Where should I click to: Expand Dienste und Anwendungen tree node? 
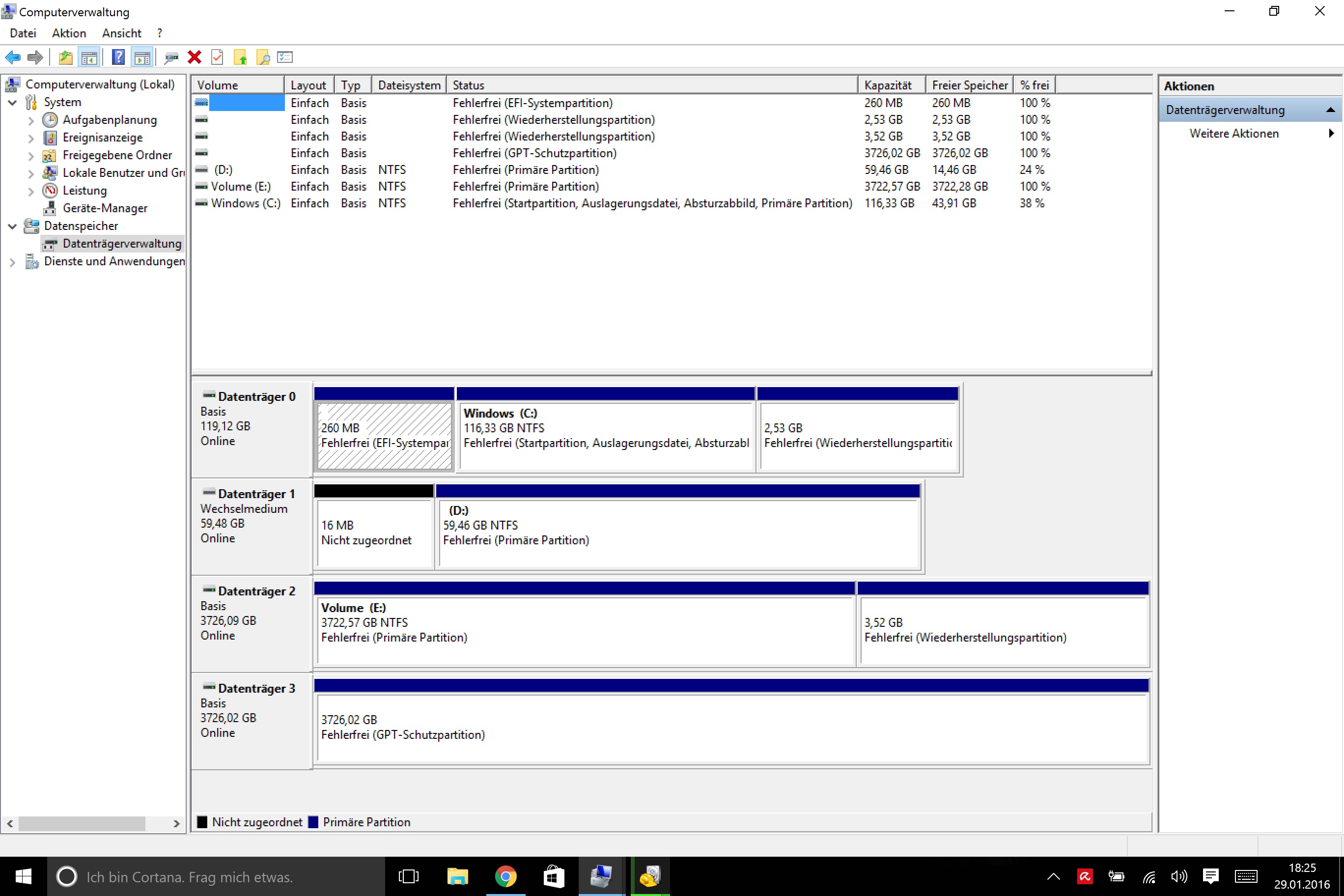[x=13, y=262]
